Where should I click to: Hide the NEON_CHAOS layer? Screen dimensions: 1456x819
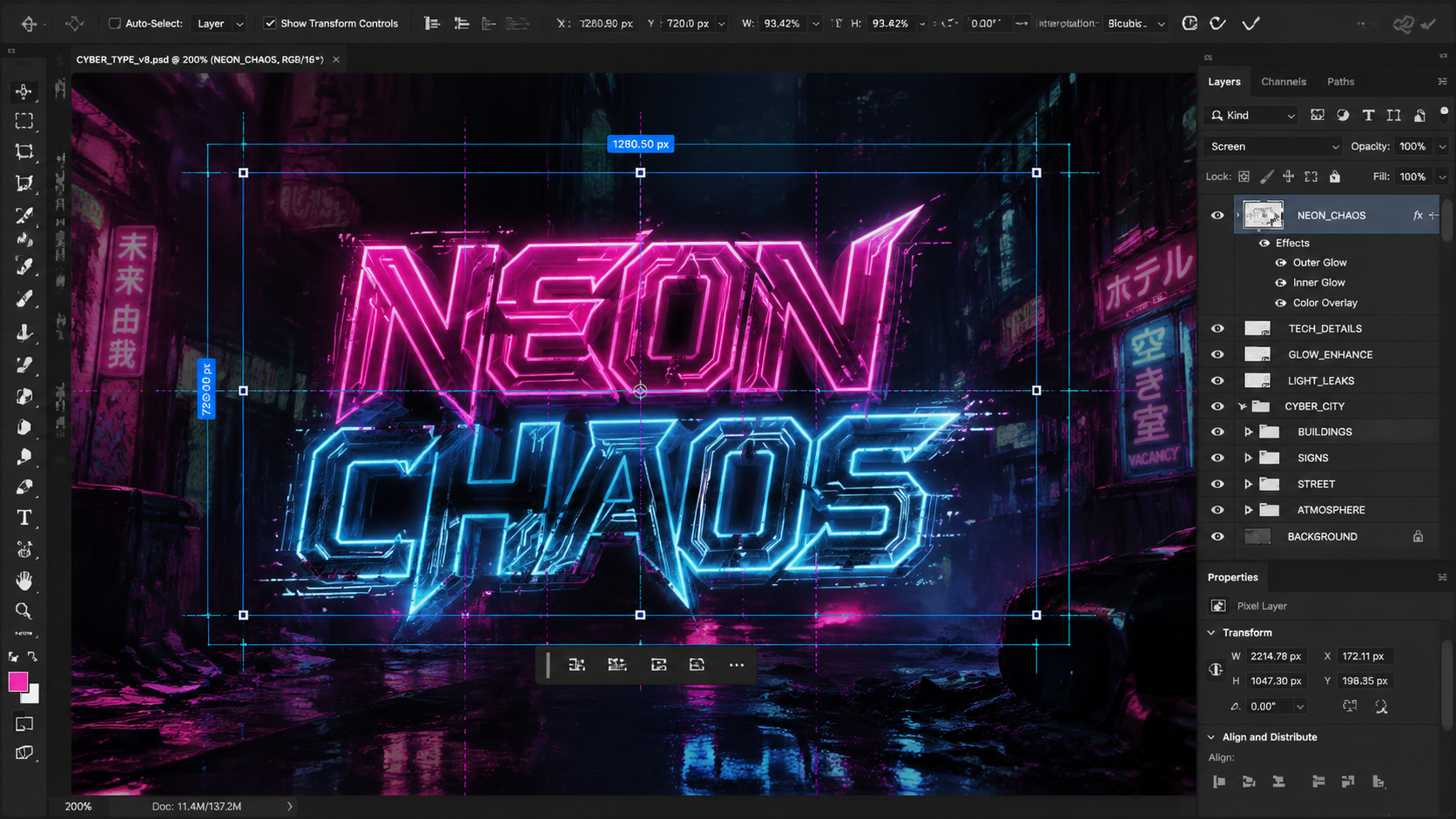point(1217,215)
